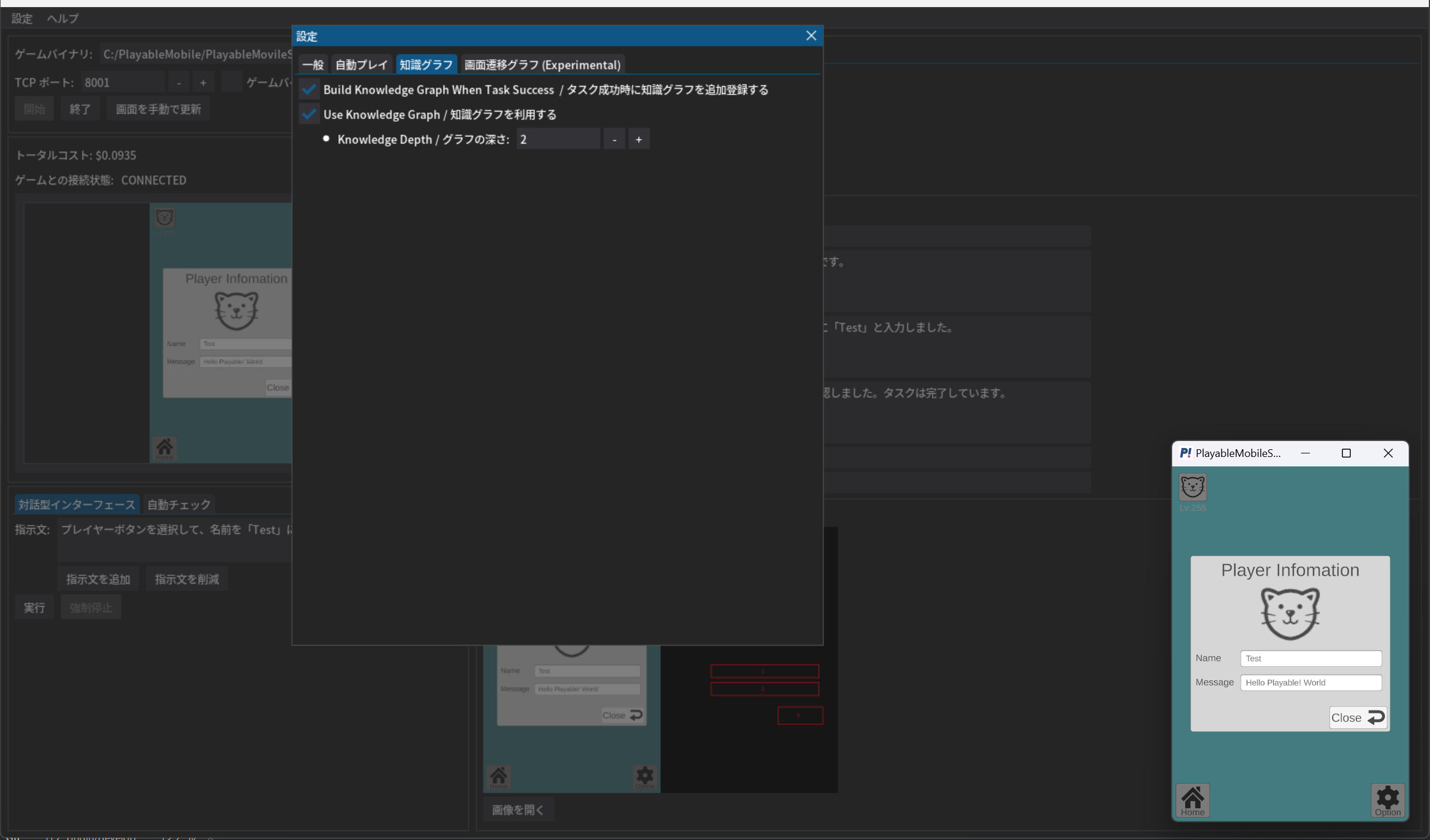Select the 一般 settings tab
This screenshot has width=1430, height=840.
point(313,64)
